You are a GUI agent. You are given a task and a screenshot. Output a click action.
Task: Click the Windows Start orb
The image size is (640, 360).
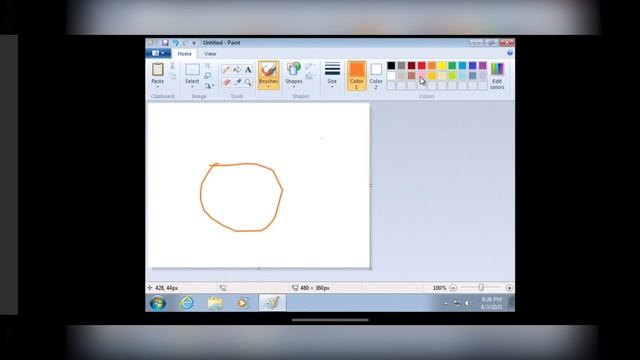(x=158, y=303)
